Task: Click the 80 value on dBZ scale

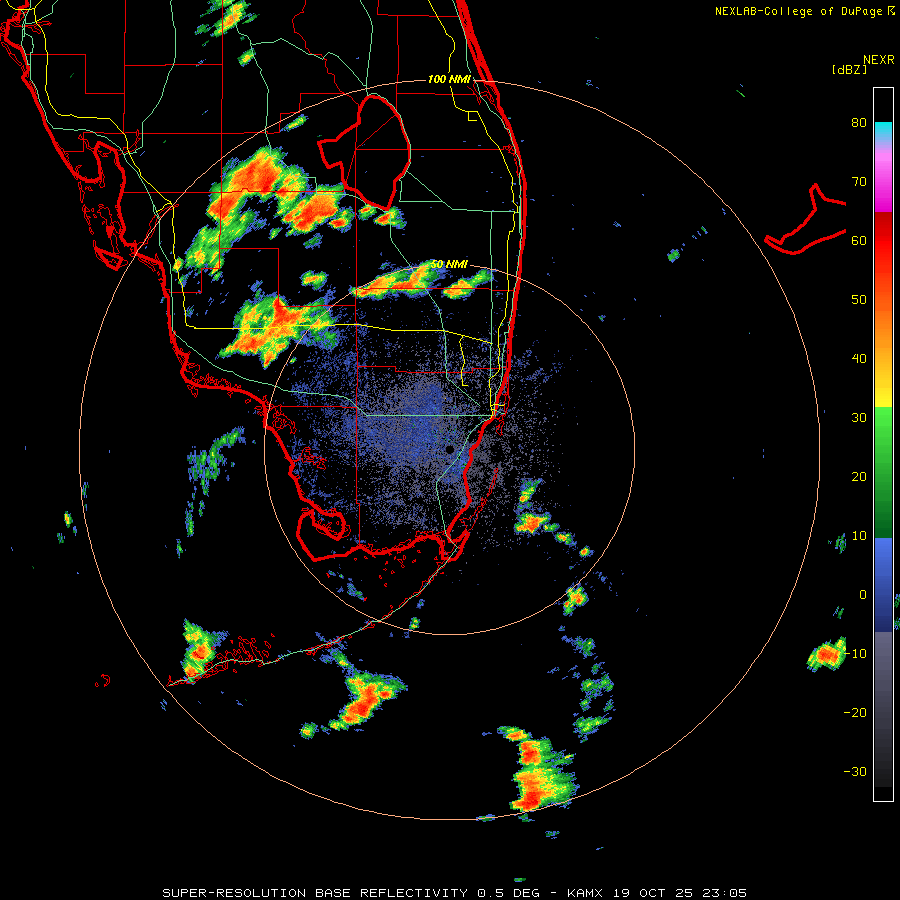Action: pyautogui.click(x=859, y=122)
